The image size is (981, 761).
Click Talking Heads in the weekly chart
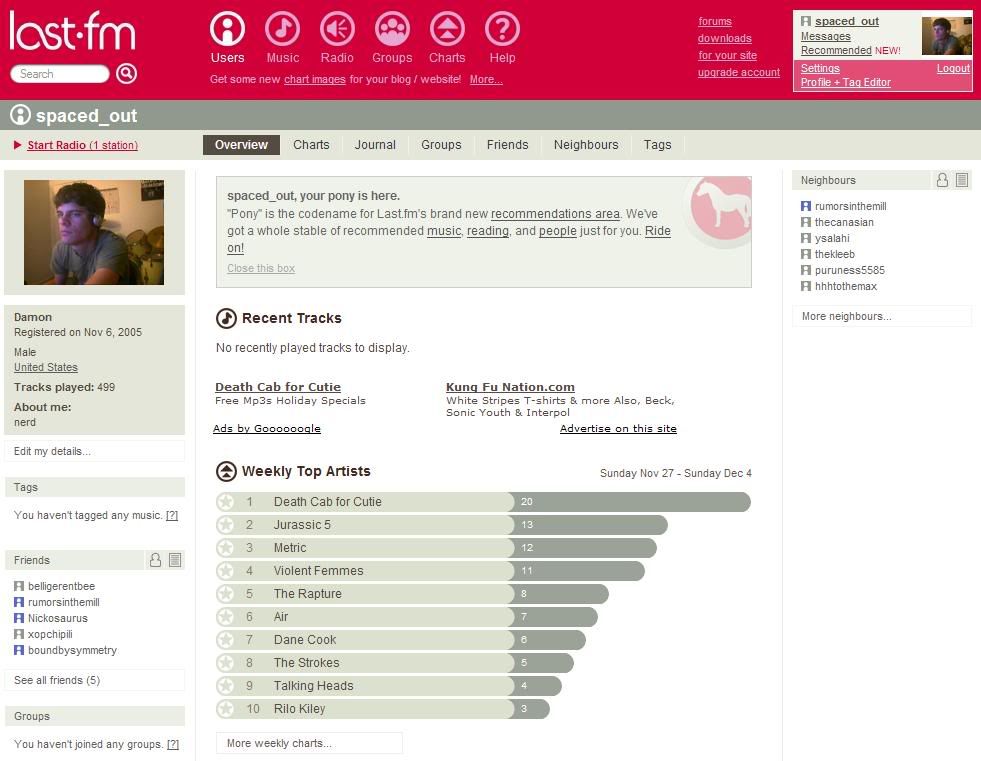coord(313,685)
